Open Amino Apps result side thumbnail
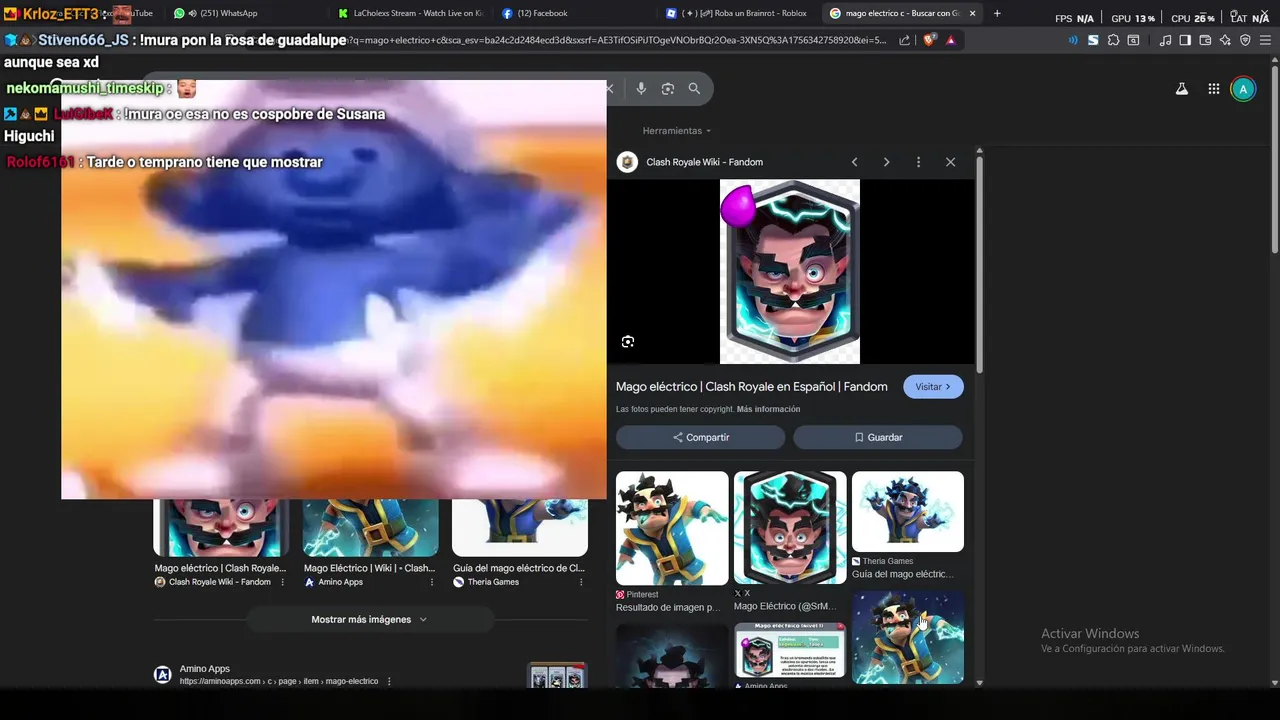 (557, 676)
